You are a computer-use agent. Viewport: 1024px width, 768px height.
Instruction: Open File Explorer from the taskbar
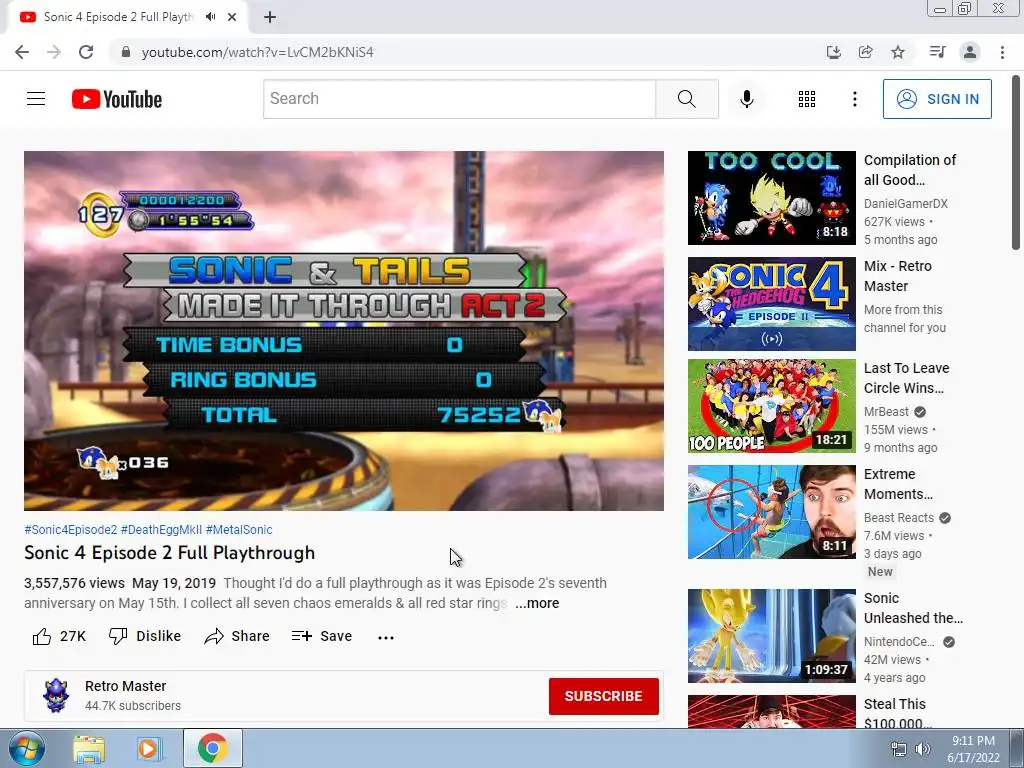click(x=89, y=749)
